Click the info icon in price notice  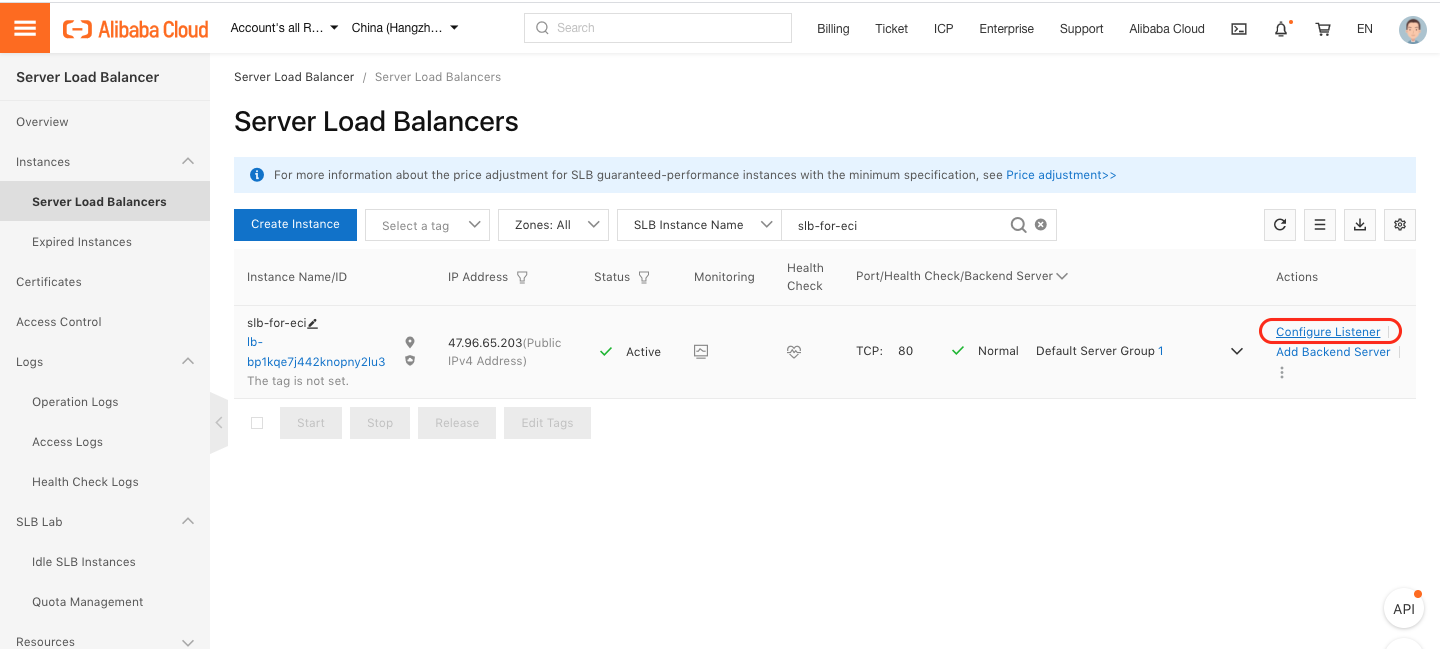(257, 175)
